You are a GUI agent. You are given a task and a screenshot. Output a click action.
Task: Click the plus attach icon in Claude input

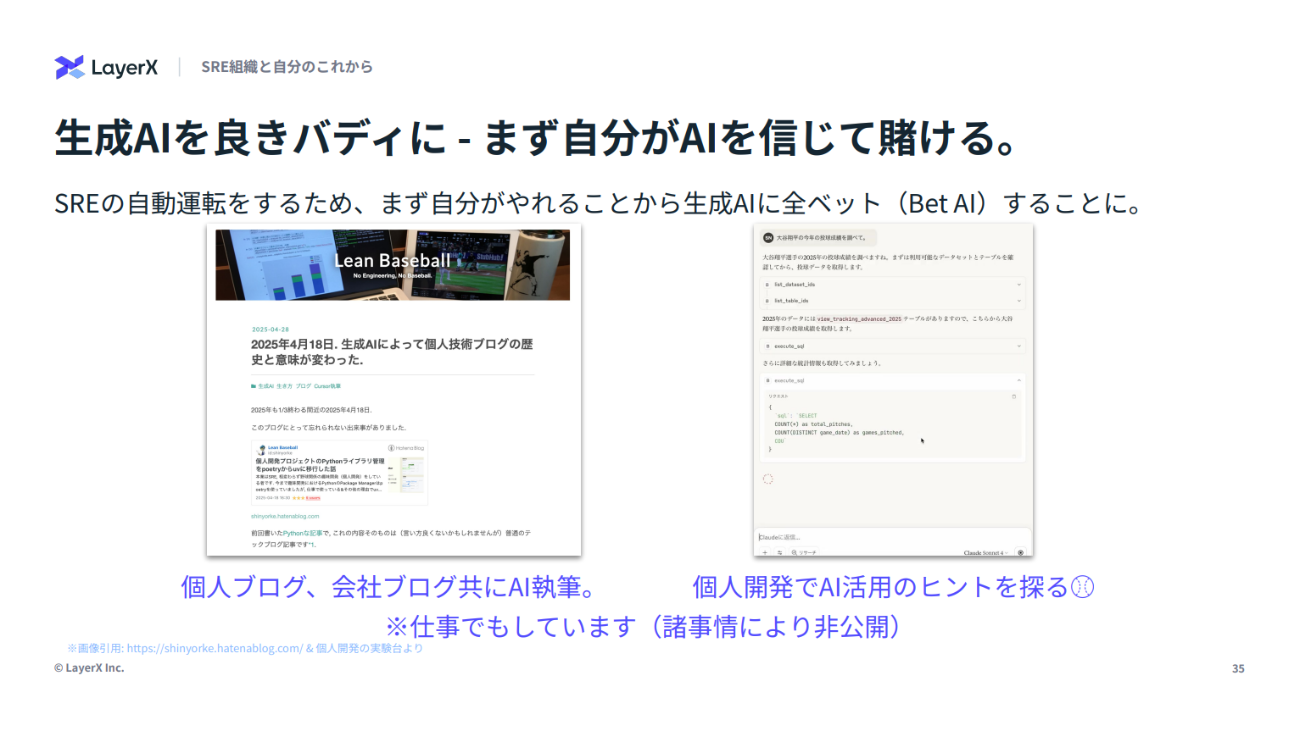765,552
